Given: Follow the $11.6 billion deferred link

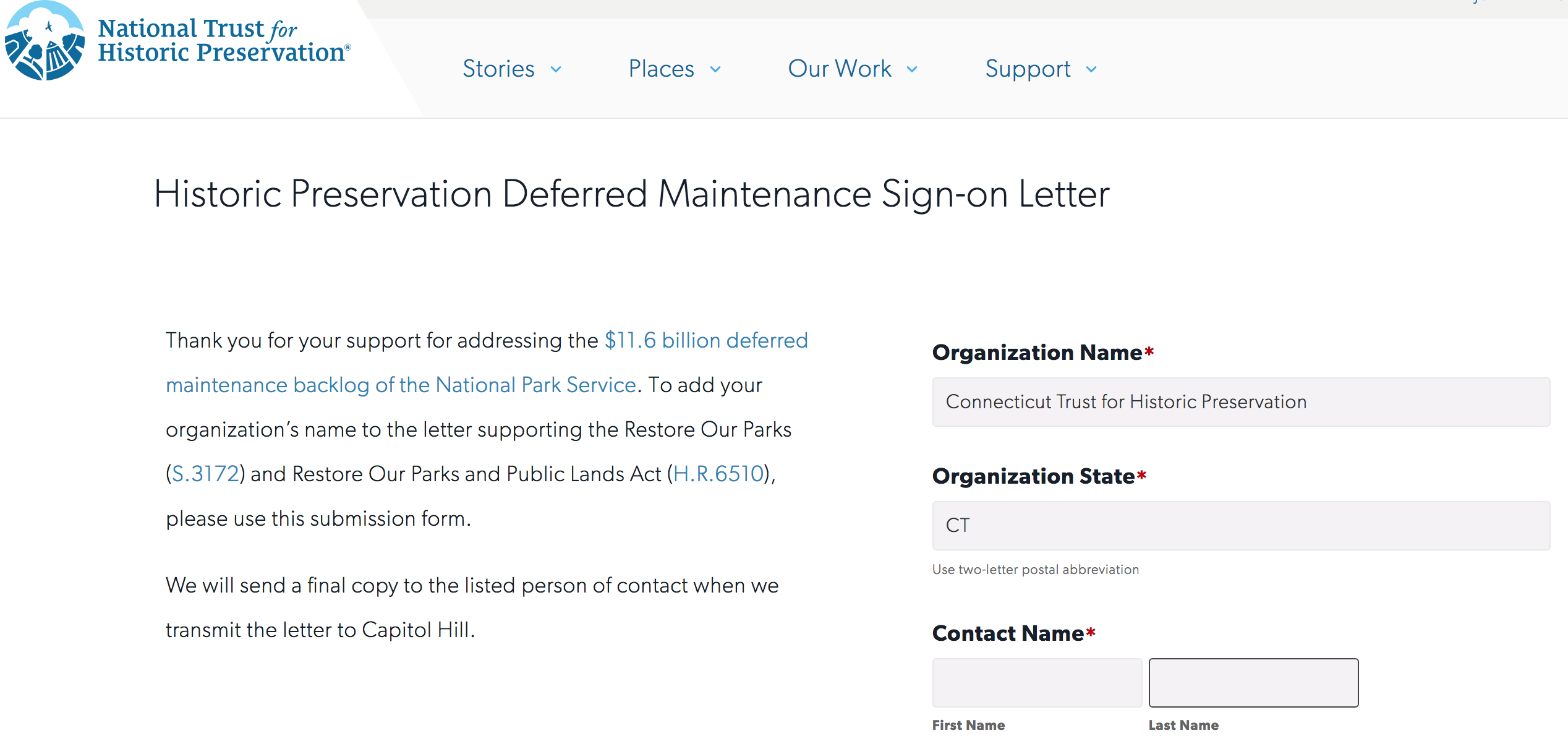Looking at the screenshot, I should [706, 340].
